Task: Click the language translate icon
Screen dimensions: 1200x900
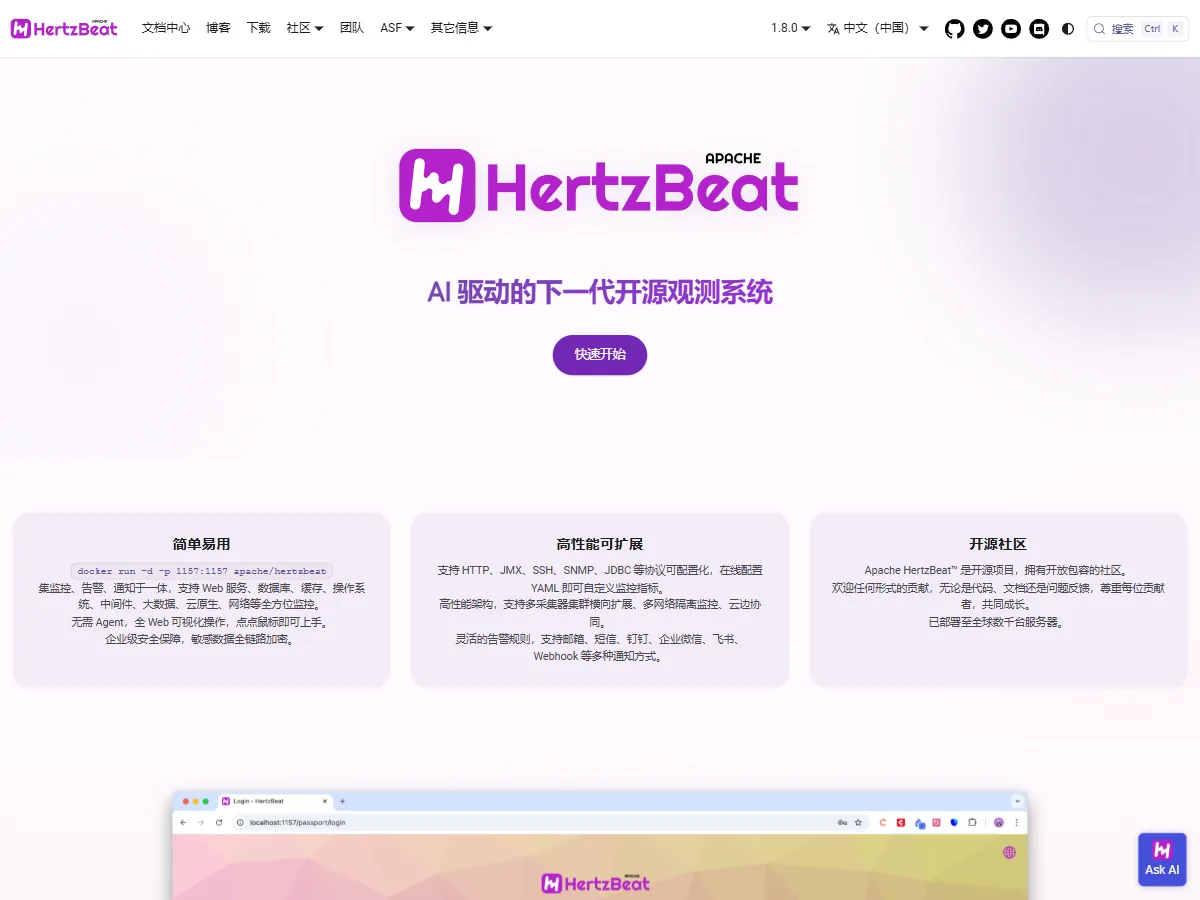Action: point(833,29)
